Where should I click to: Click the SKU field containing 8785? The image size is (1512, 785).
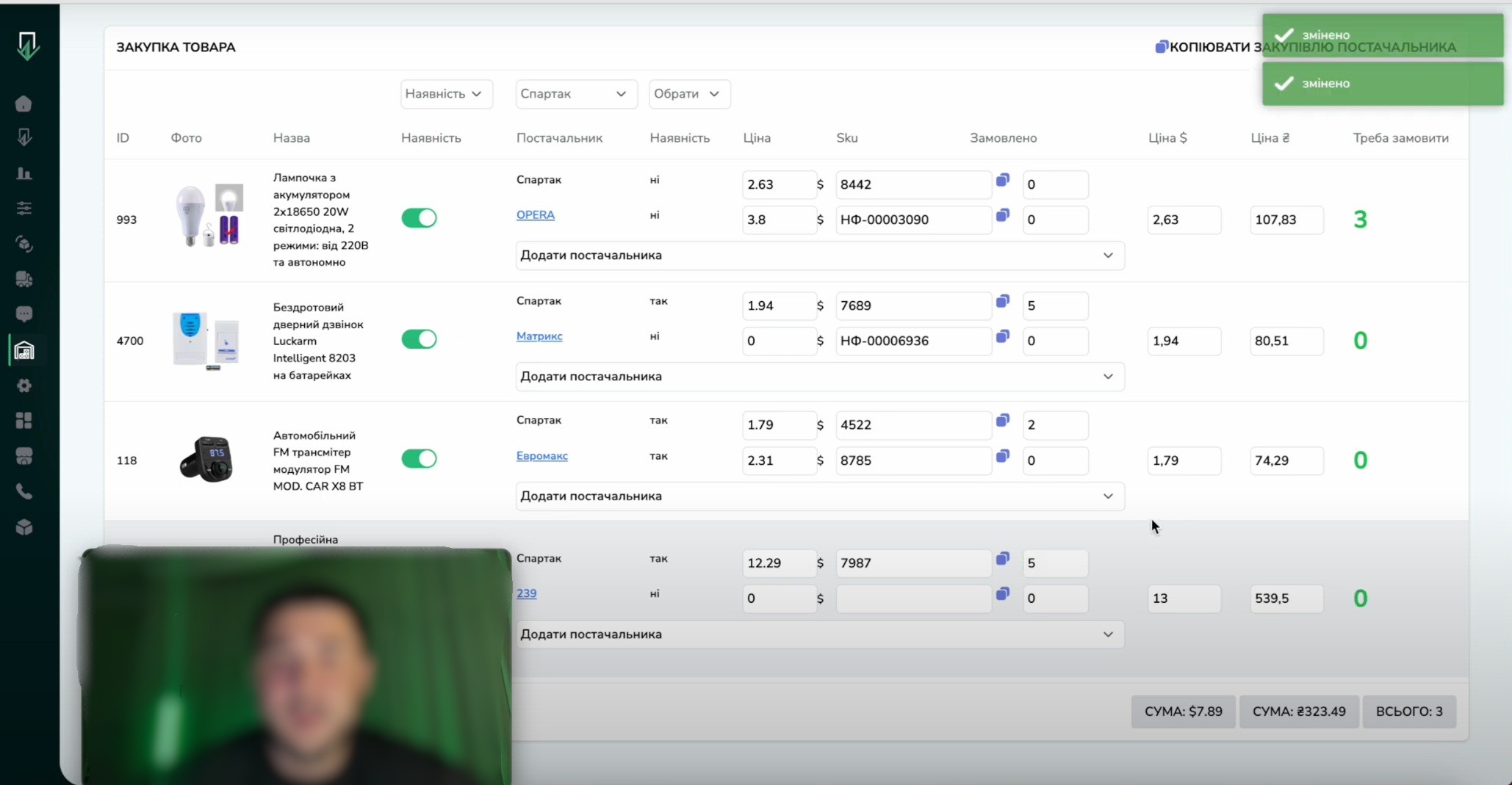coord(913,460)
